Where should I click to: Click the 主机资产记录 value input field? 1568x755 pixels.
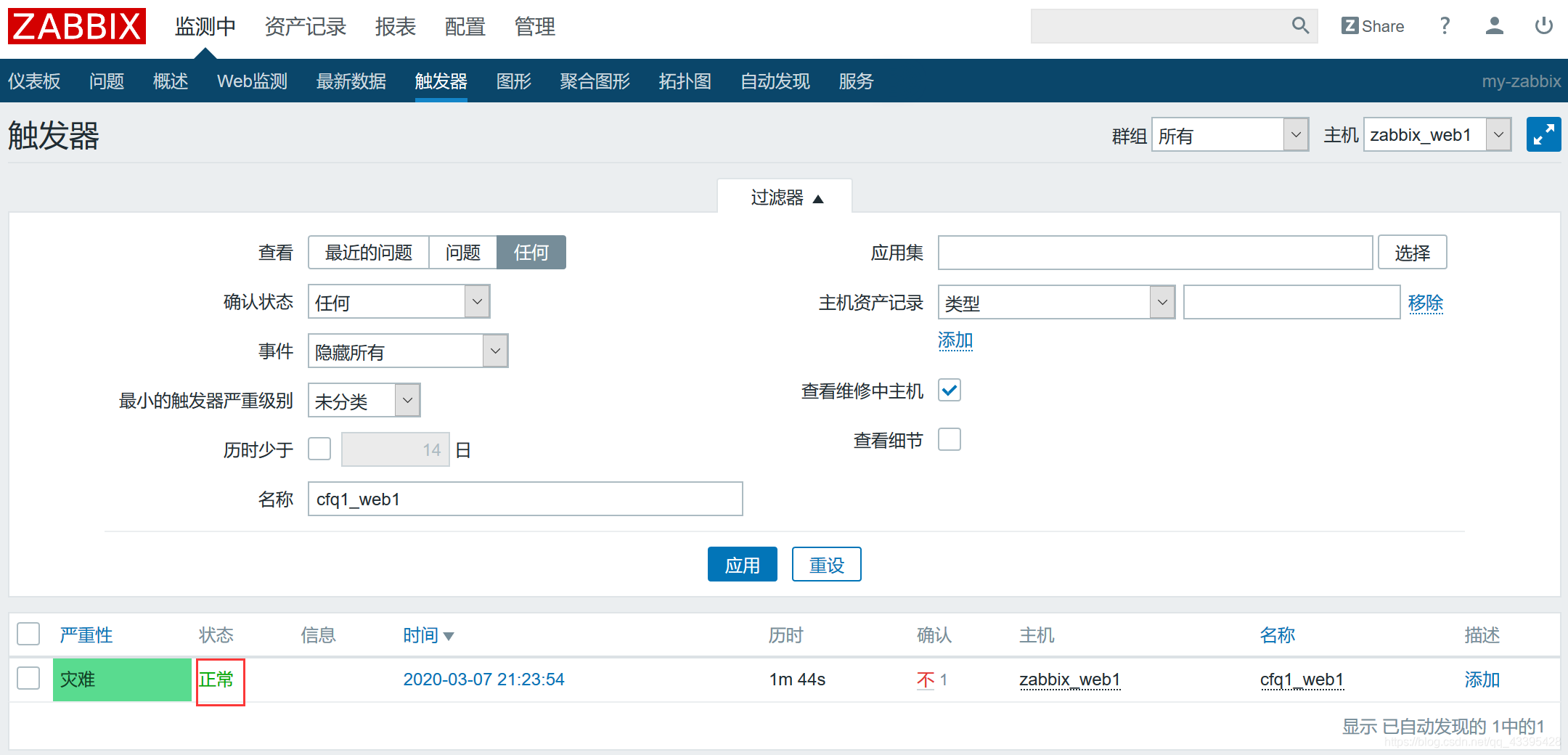1292,302
